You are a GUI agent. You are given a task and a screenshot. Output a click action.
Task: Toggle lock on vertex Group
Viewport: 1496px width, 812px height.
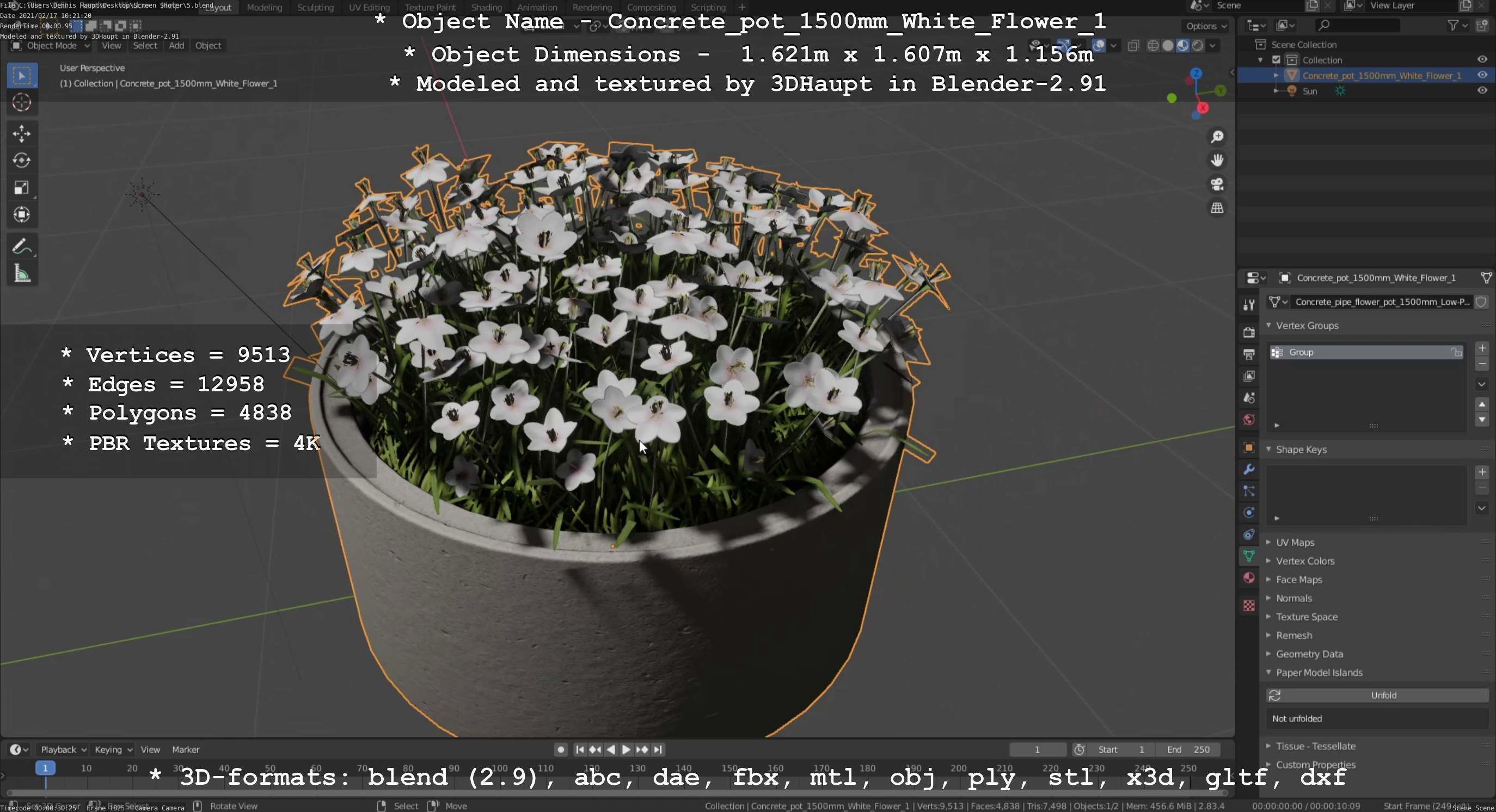tap(1456, 352)
